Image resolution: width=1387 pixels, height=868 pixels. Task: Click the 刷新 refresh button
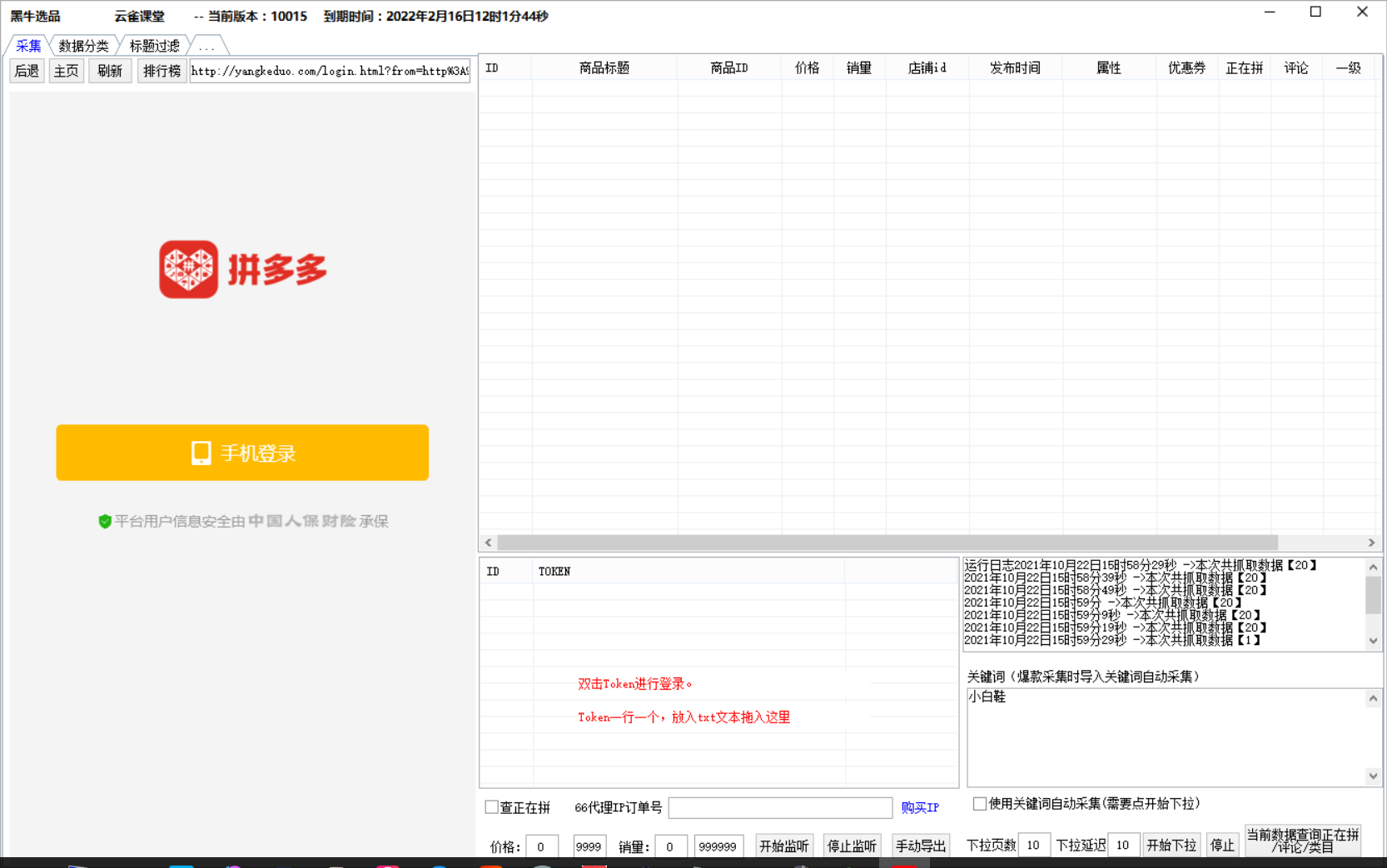(110, 71)
